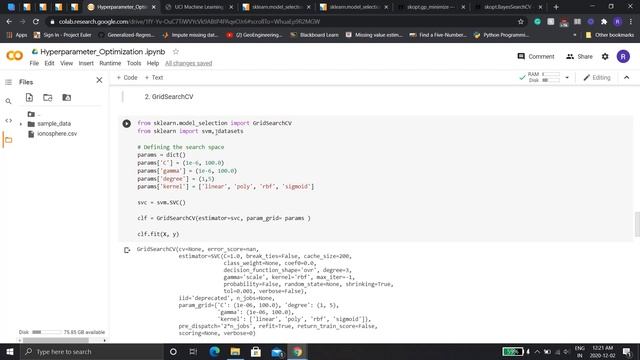Image resolution: width=640 pixels, height=360 pixels.
Task: Star the Hyperparameter_Optimization notebook
Action: [x=176, y=51]
